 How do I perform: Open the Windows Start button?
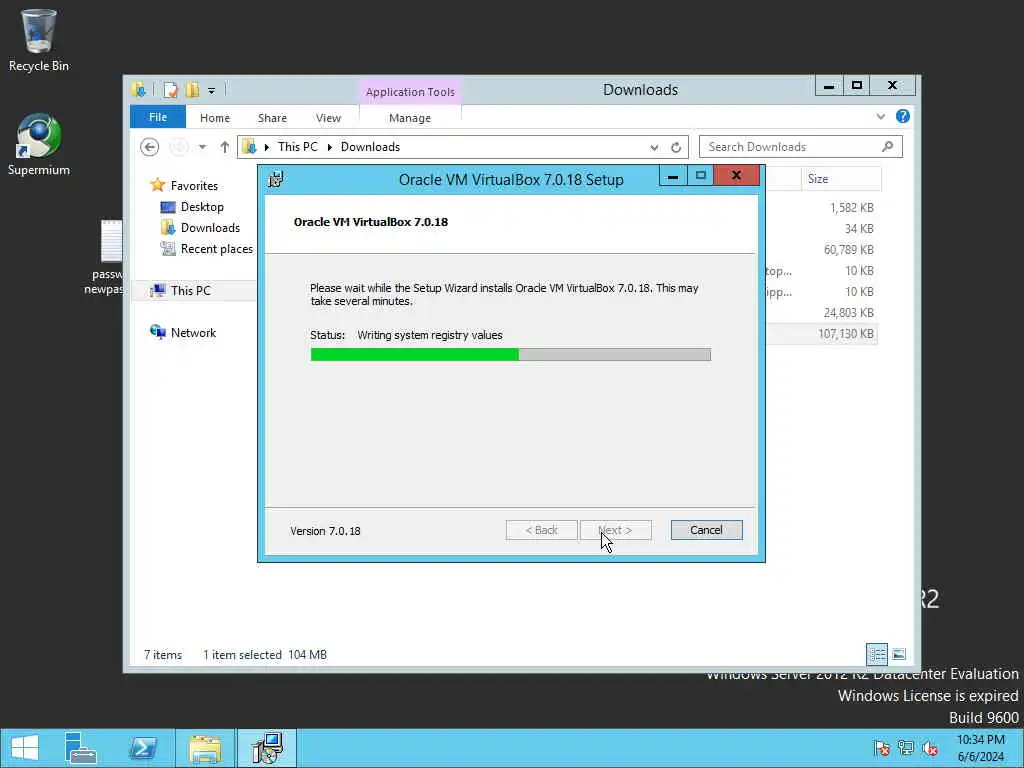coord(25,748)
